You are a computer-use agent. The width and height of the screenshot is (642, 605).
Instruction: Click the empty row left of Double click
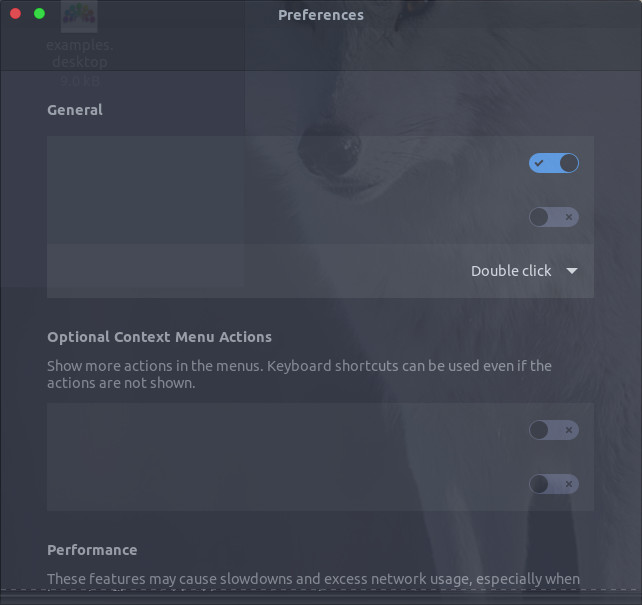coord(256,271)
